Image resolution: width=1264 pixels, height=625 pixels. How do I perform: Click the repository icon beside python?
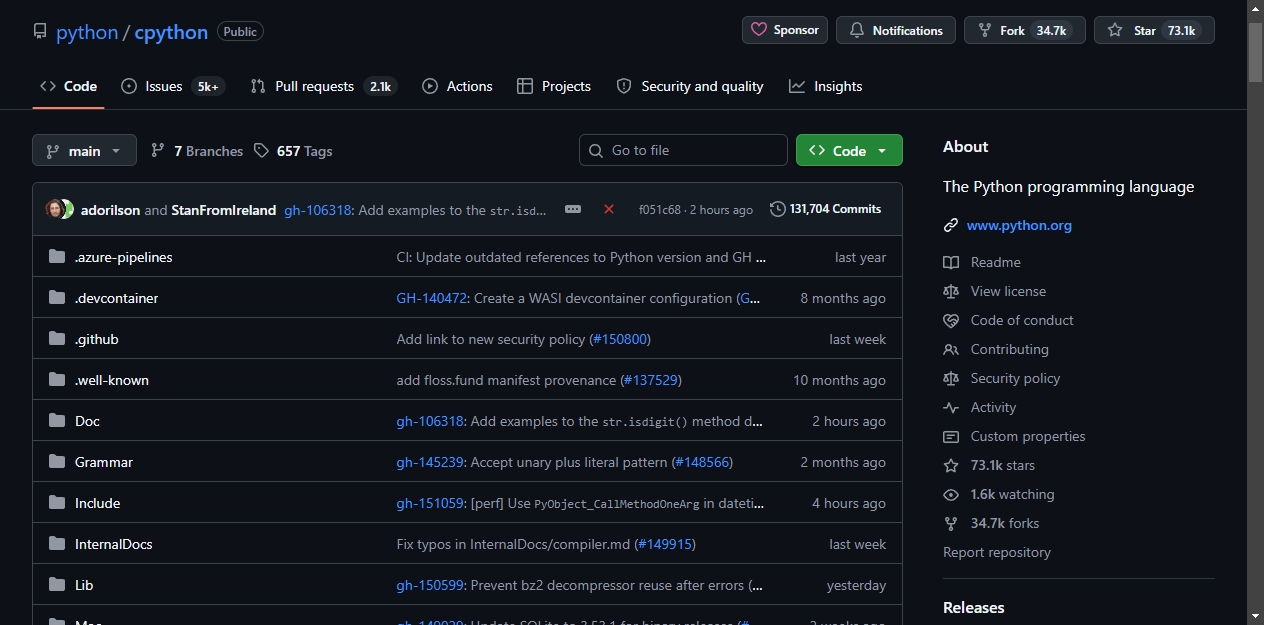click(40, 32)
